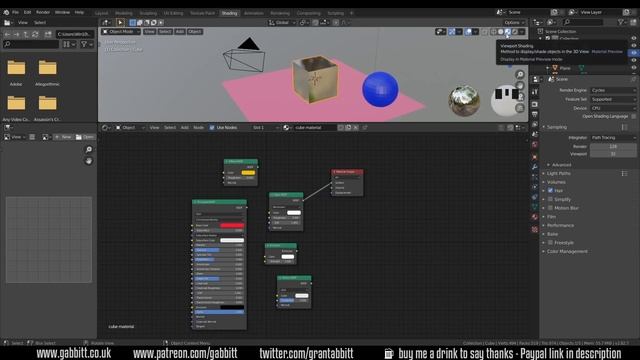The width and height of the screenshot is (640, 360).
Task: Open Device CPU dropdown
Action: (613, 108)
